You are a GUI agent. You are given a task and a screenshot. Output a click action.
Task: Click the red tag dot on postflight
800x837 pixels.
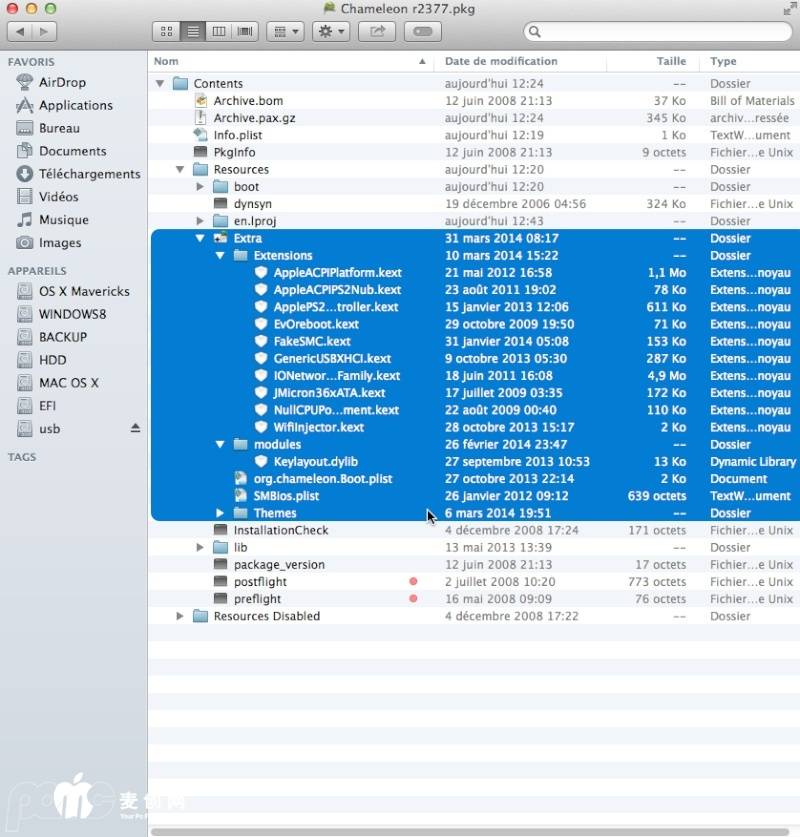[413, 582]
